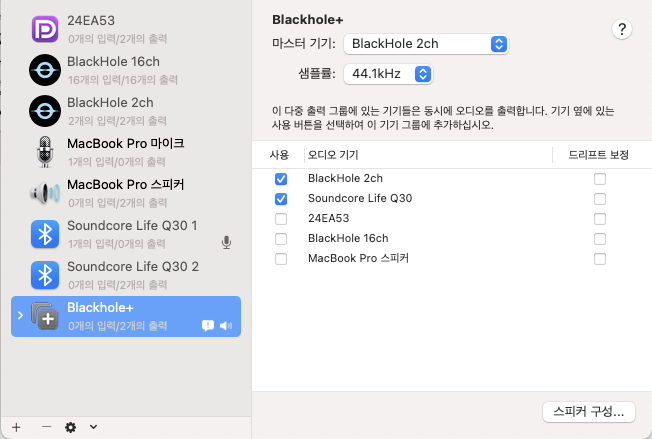Remove selected device with minus button
Screen dimensions: 652x439
pyautogui.click(x=47, y=427)
